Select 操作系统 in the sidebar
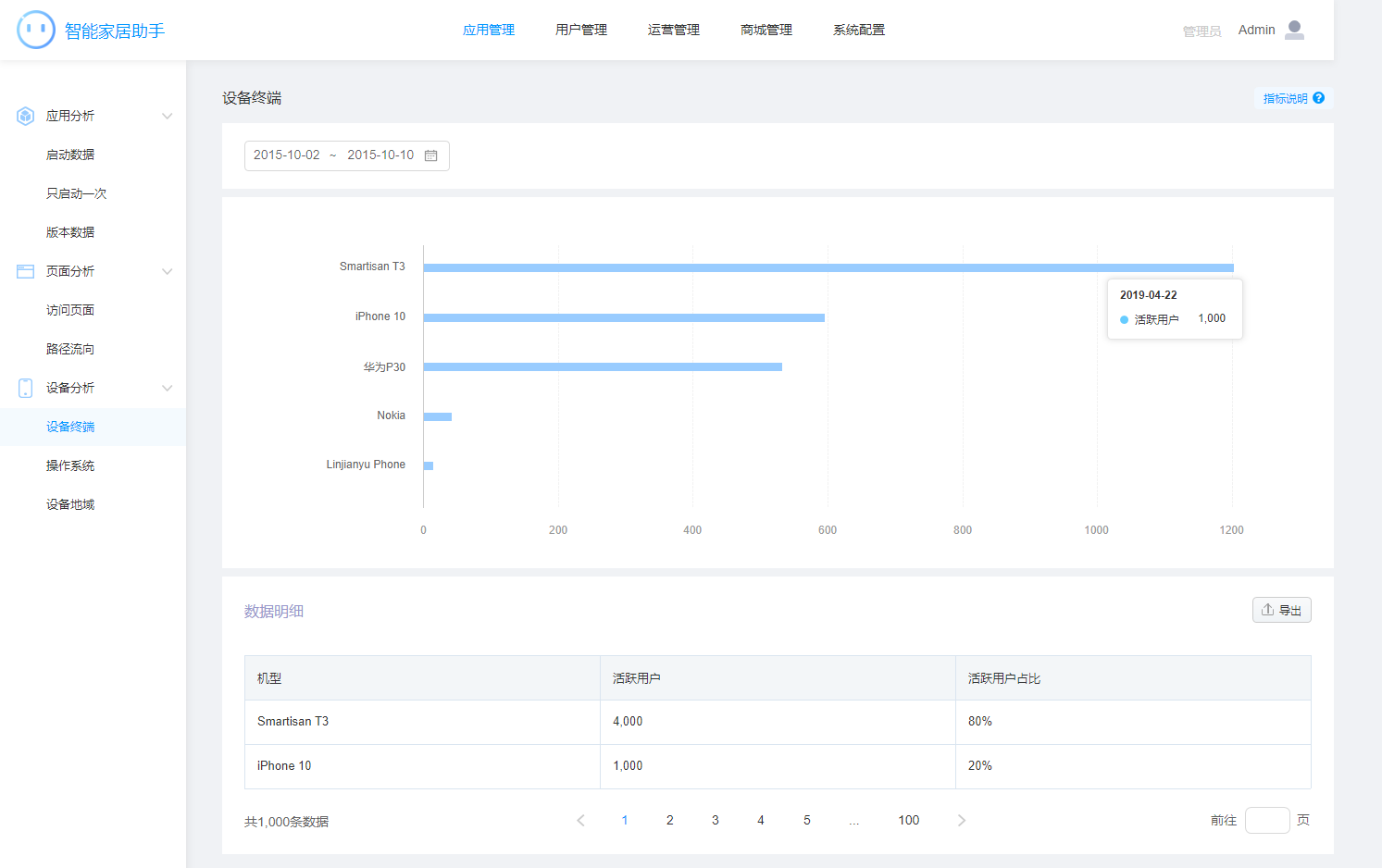 pos(70,465)
